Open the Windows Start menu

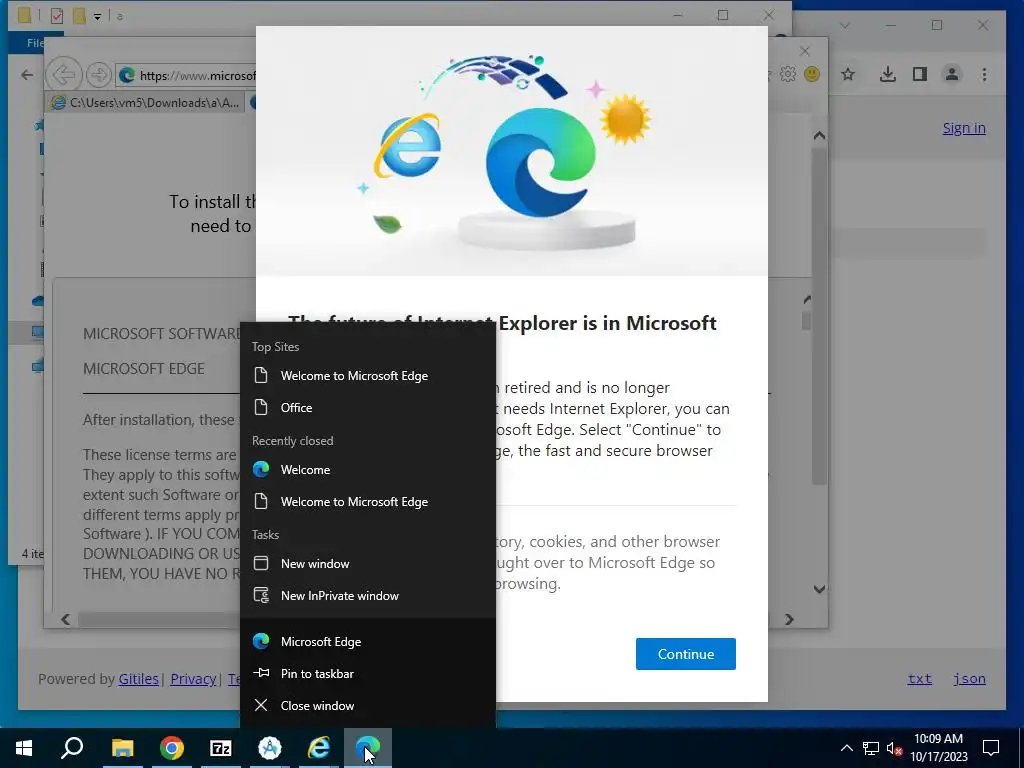(x=24, y=748)
